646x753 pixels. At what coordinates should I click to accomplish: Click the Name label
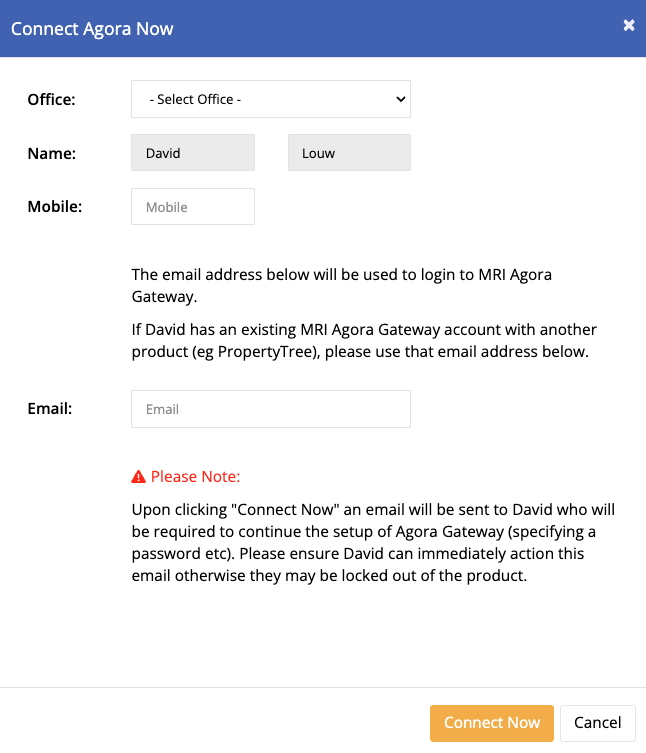(x=52, y=154)
